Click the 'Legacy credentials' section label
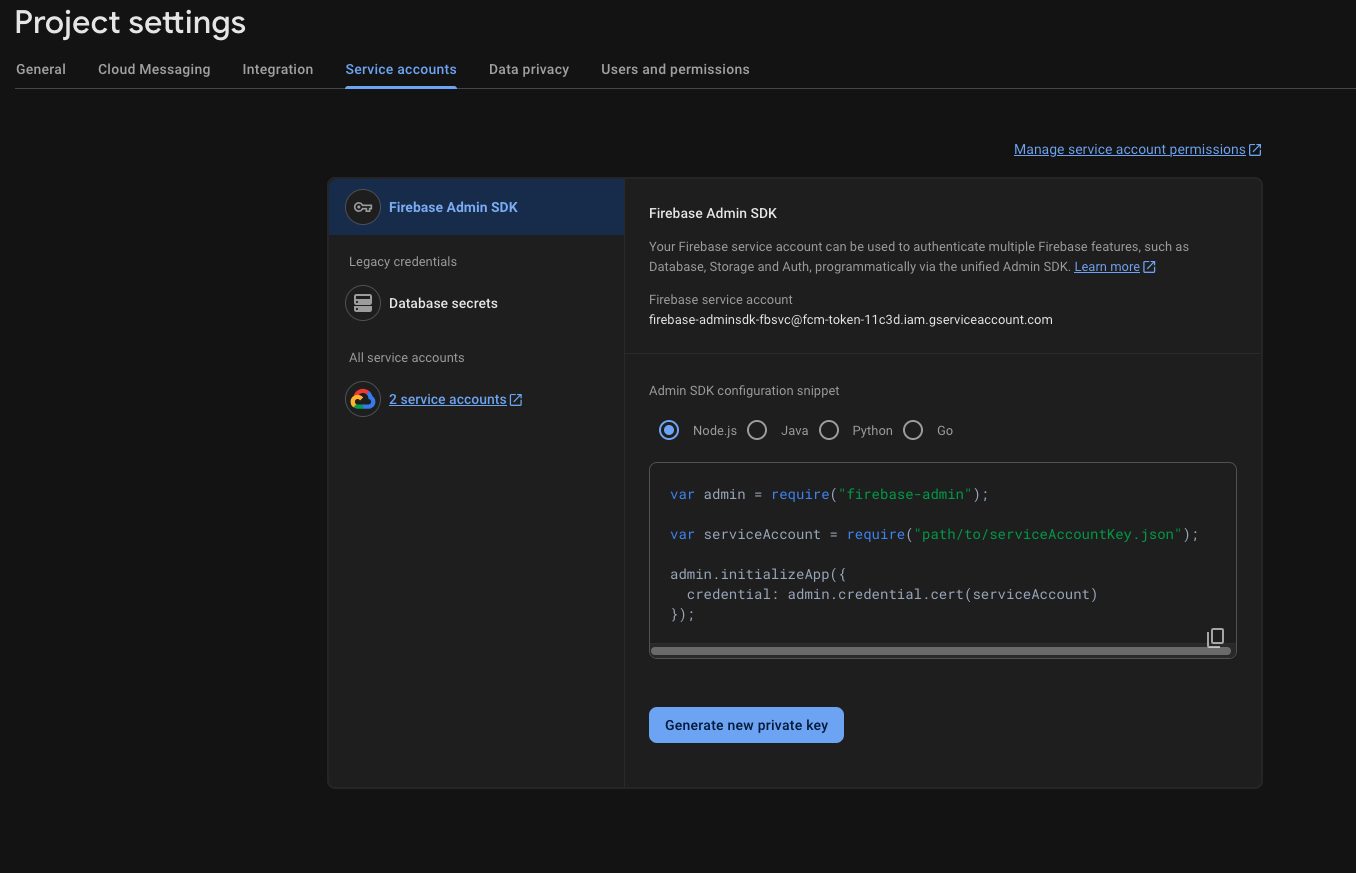1356x873 pixels. tap(403, 262)
